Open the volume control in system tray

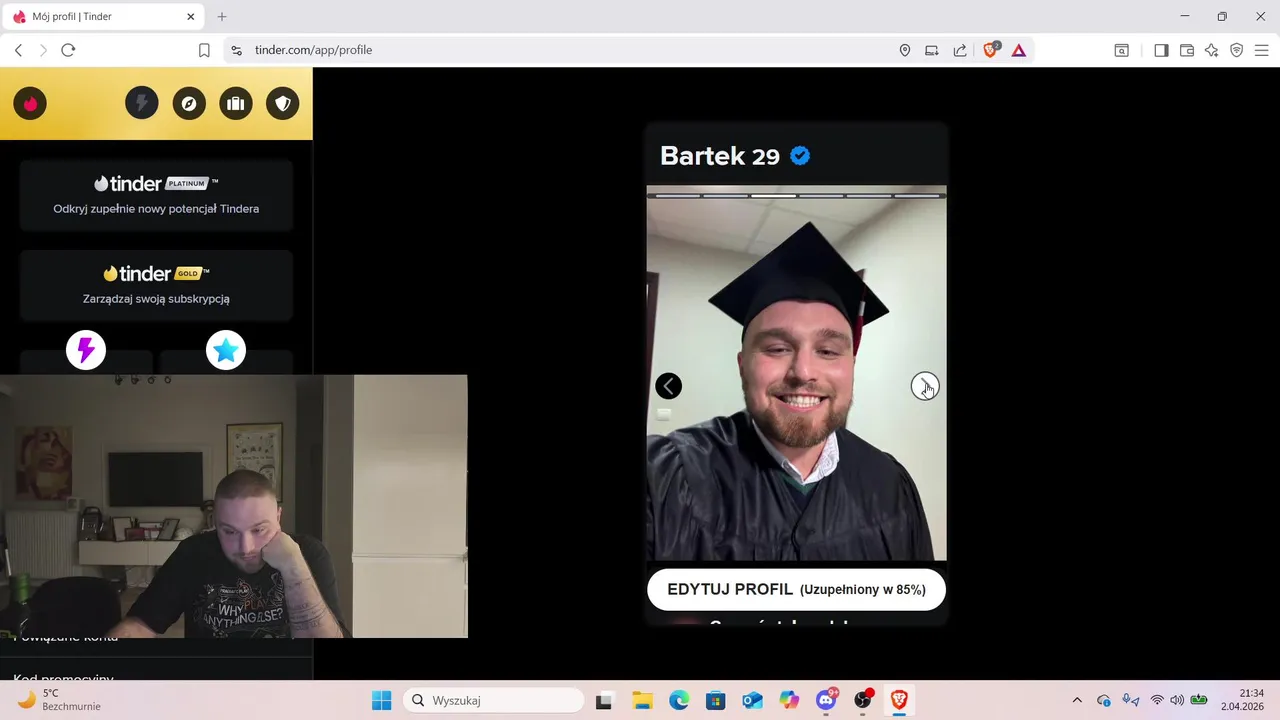[1177, 700]
